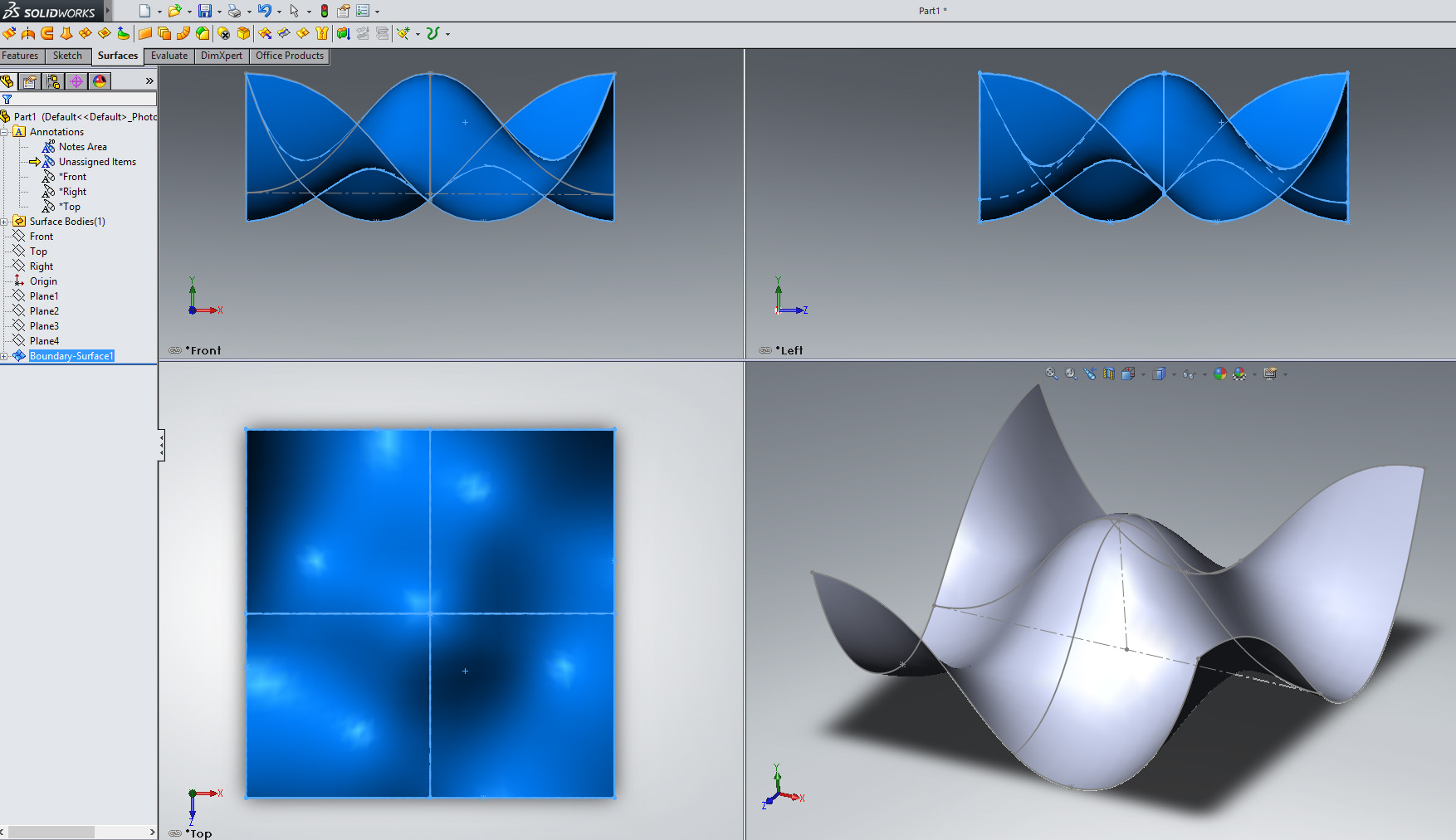Select Boundary-Surface1 in the feature tree
Image resolution: width=1456 pixels, height=840 pixels.
click(71, 356)
